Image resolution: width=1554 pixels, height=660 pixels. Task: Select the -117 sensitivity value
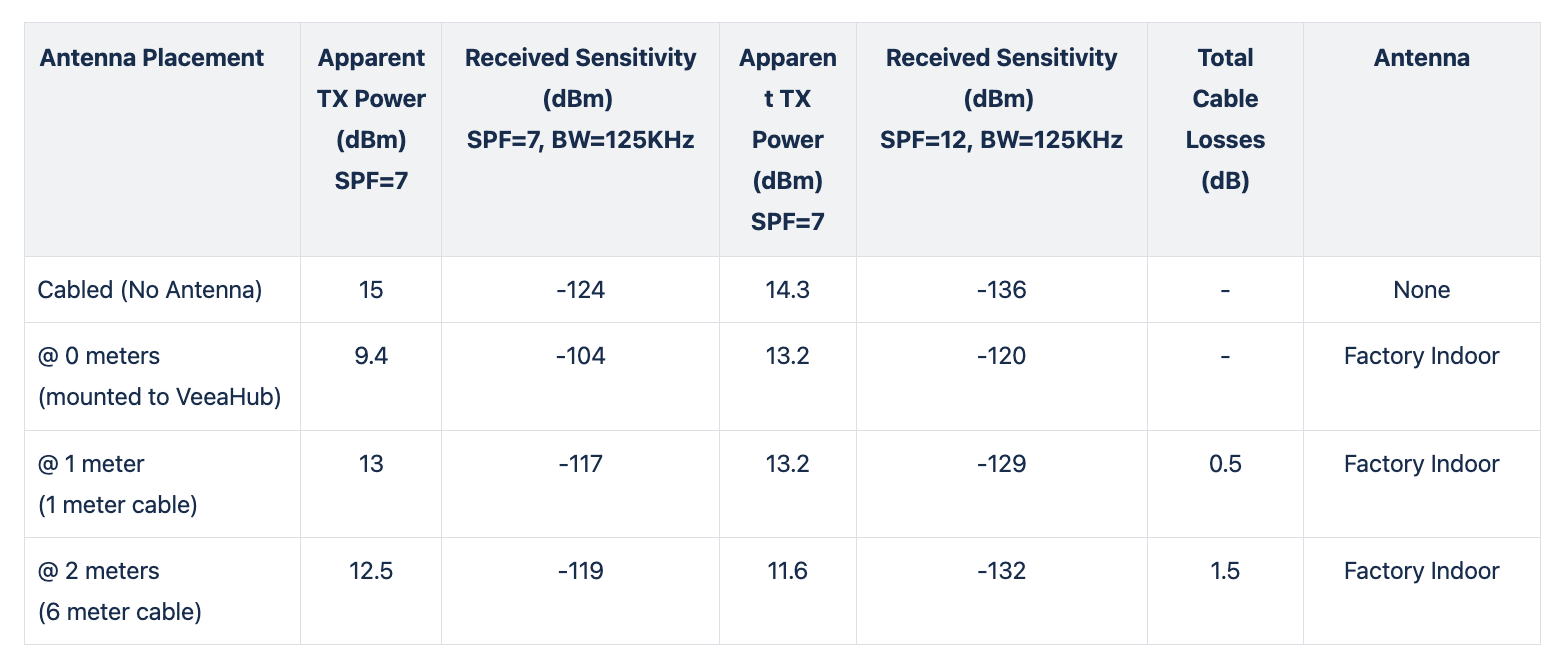point(580,464)
